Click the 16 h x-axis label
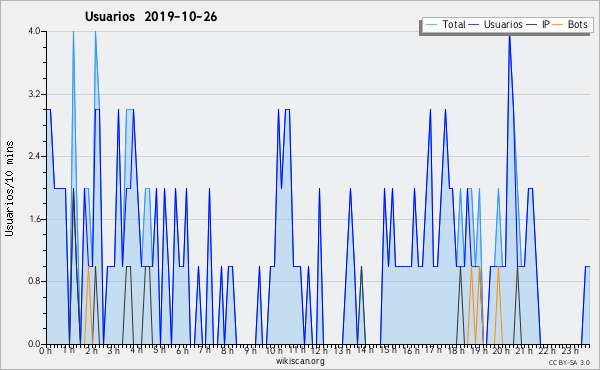 click(x=411, y=351)
